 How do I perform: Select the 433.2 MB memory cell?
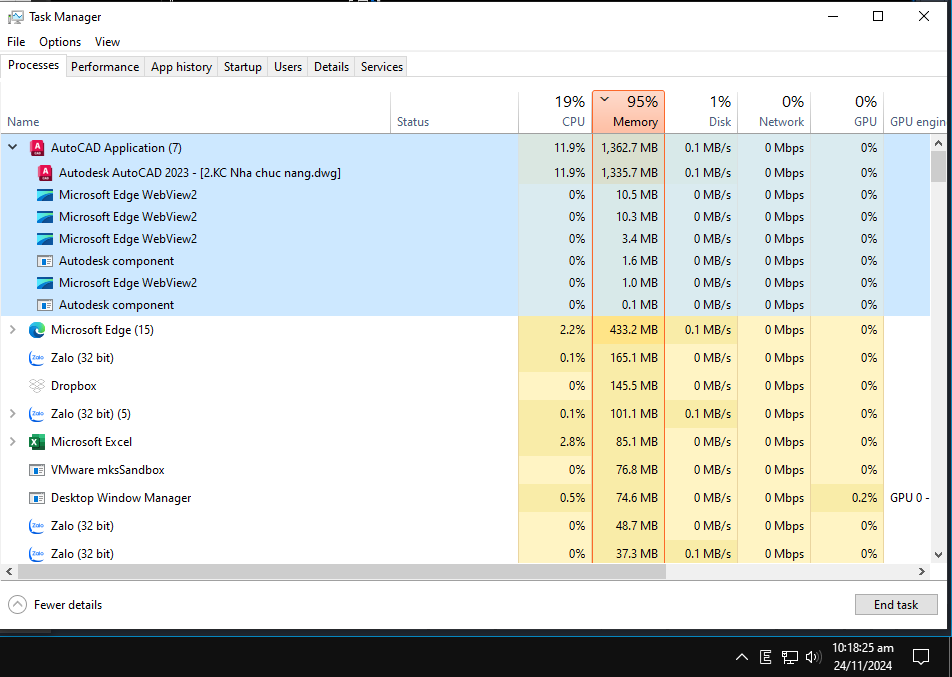pos(629,330)
